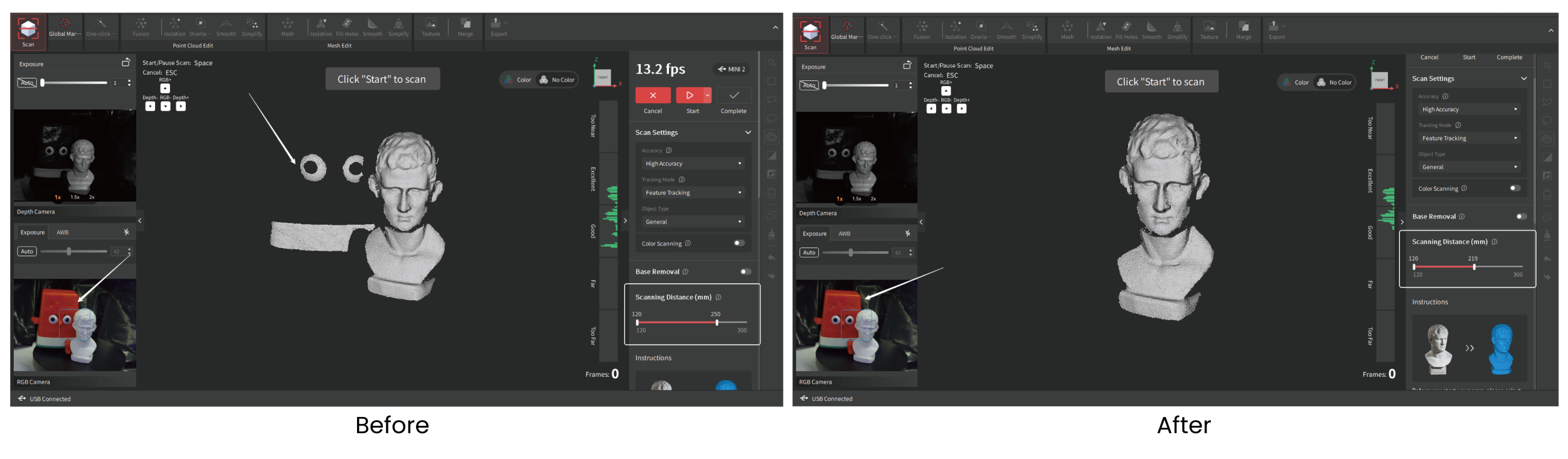The height and width of the screenshot is (459, 1568).
Task: Click Auto button under RGB Exposure in After
Action: point(809,252)
